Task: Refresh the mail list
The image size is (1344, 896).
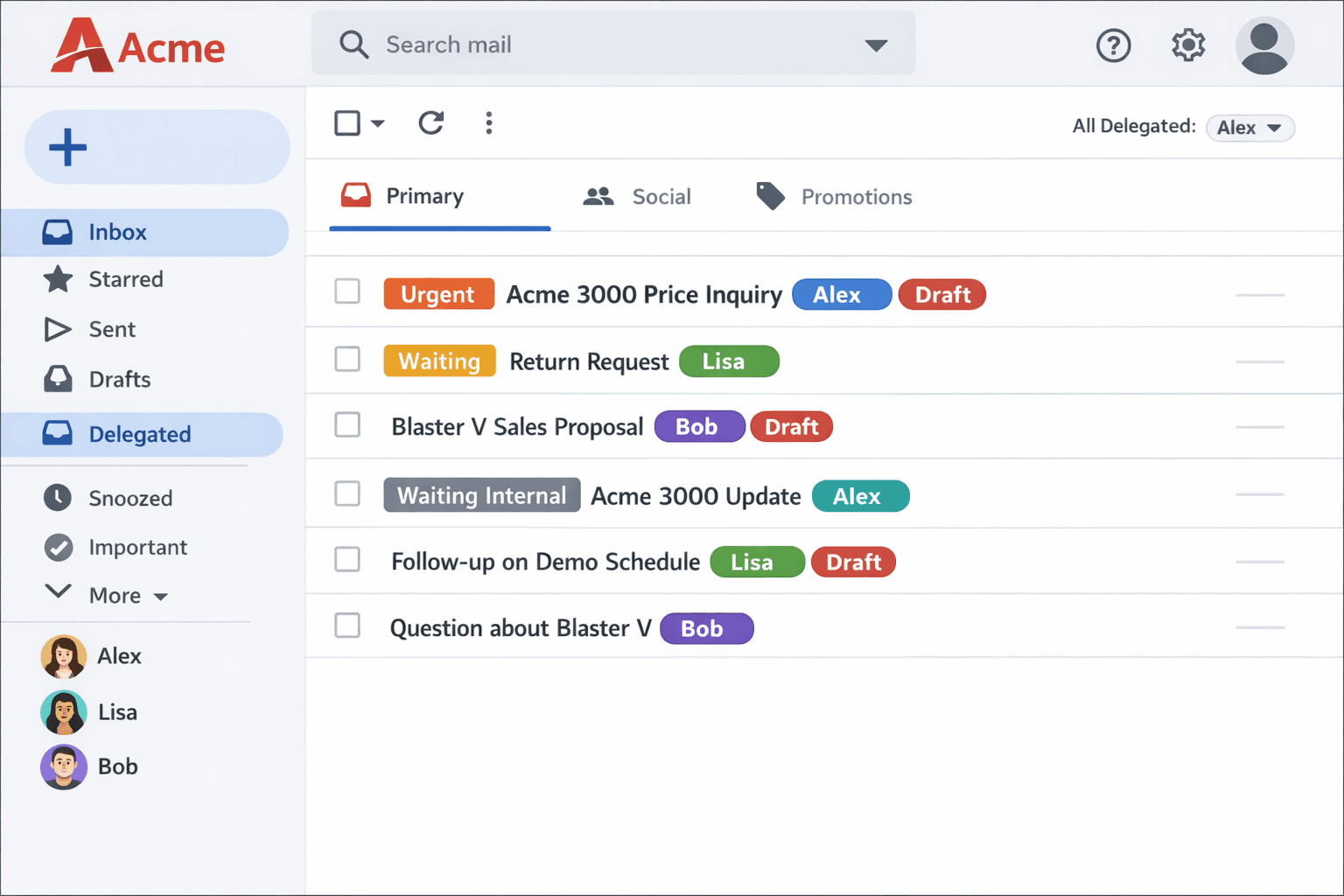Action: click(430, 123)
